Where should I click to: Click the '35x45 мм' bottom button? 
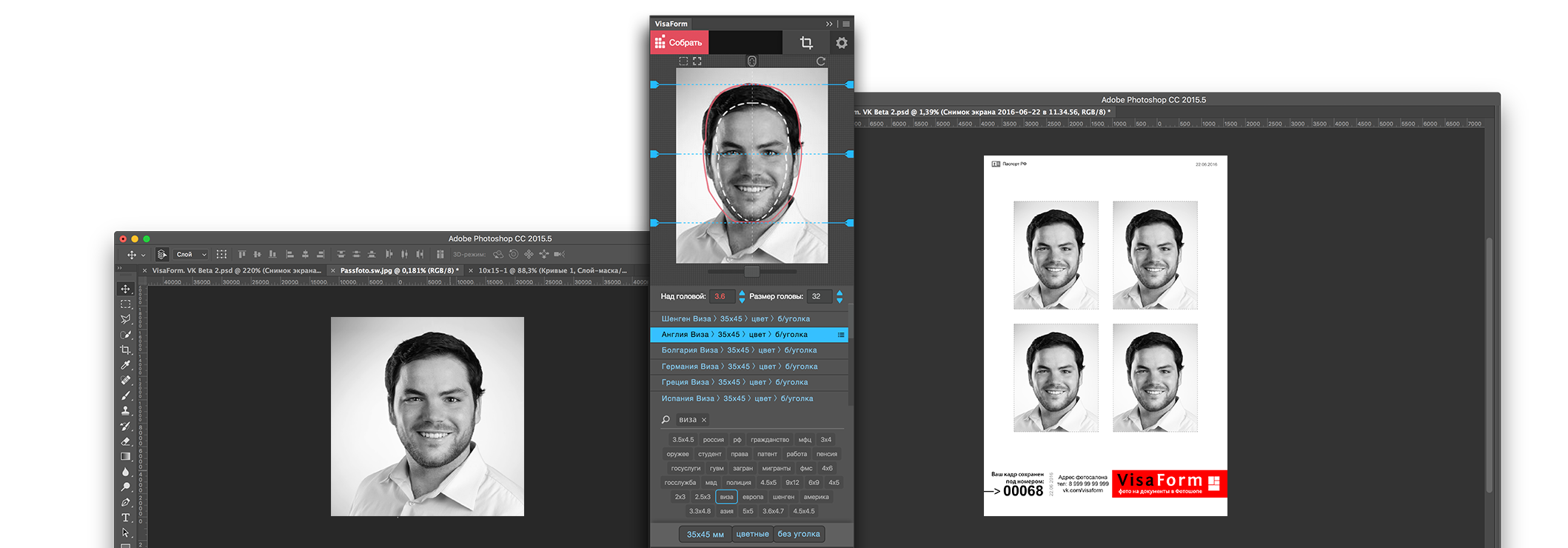coord(705,534)
